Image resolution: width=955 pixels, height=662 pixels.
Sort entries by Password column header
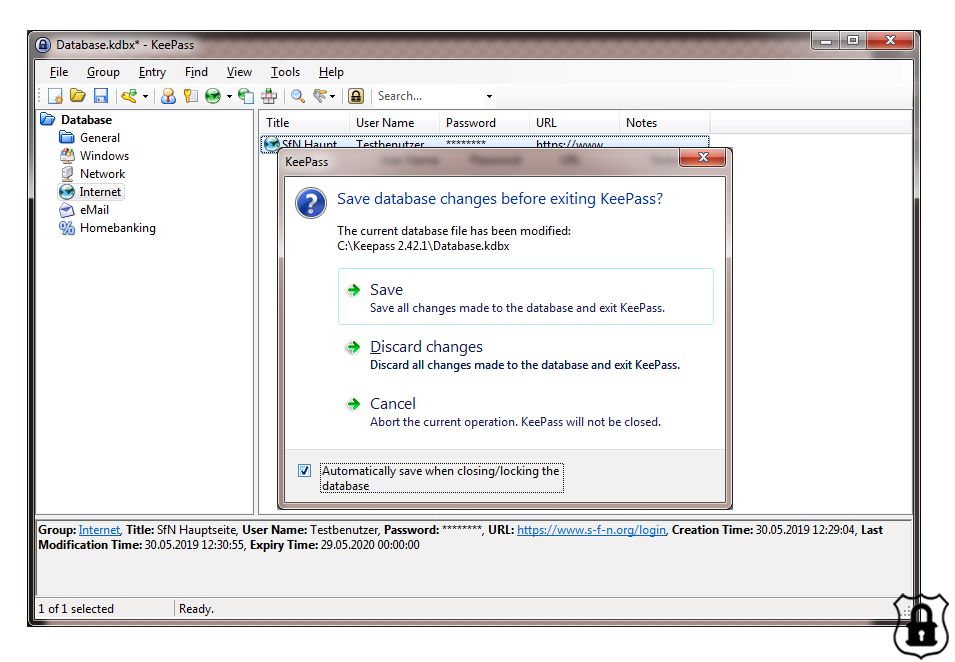[484, 122]
